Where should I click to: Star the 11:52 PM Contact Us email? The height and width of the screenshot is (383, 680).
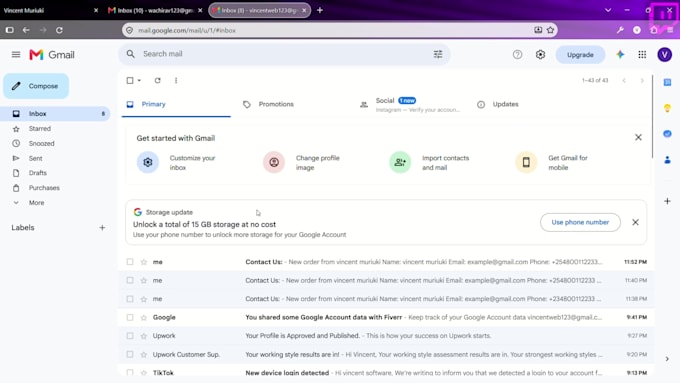point(144,262)
